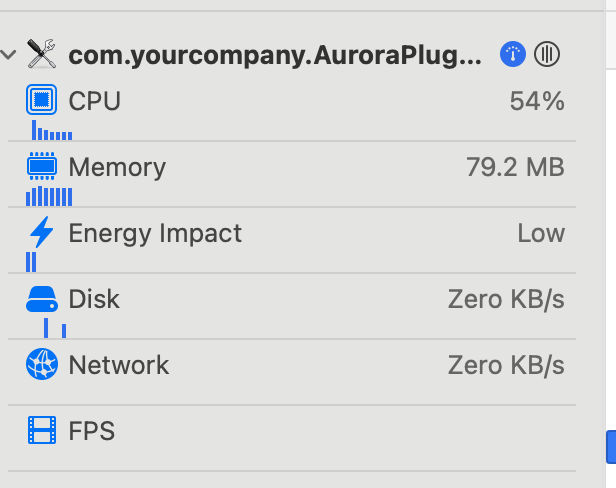Click the CPU chip icon
The height and width of the screenshot is (488, 616).
click(42, 101)
